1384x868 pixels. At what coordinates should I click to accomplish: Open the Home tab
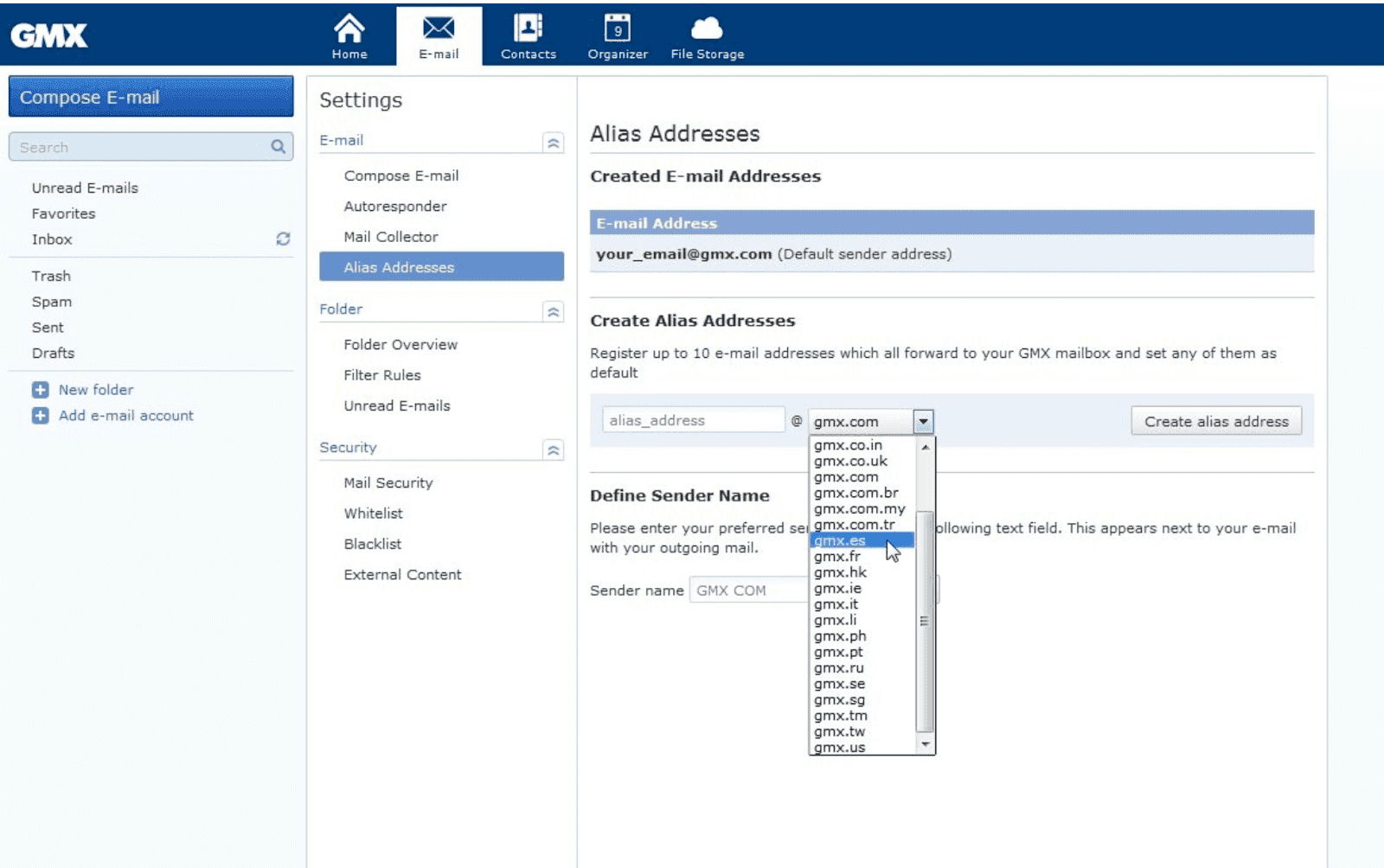click(349, 36)
